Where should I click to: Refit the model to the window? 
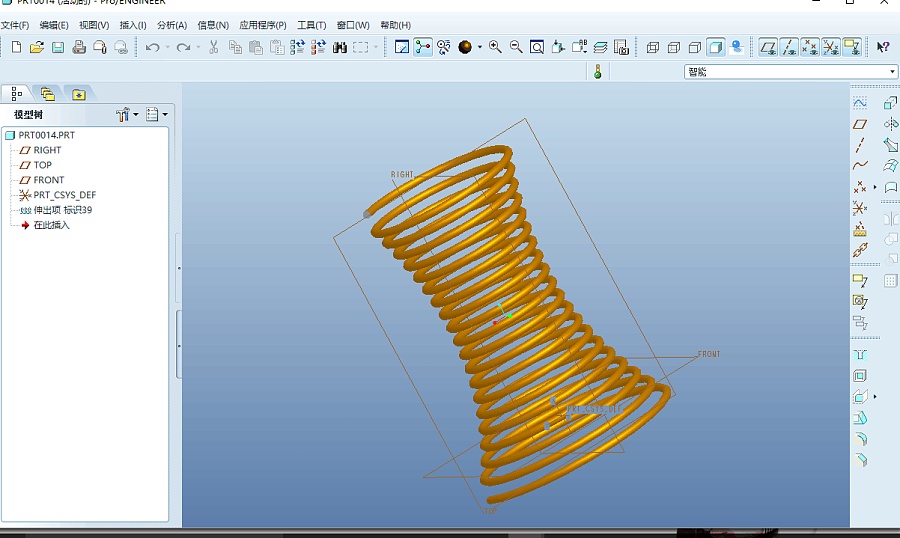click(537, 47)
